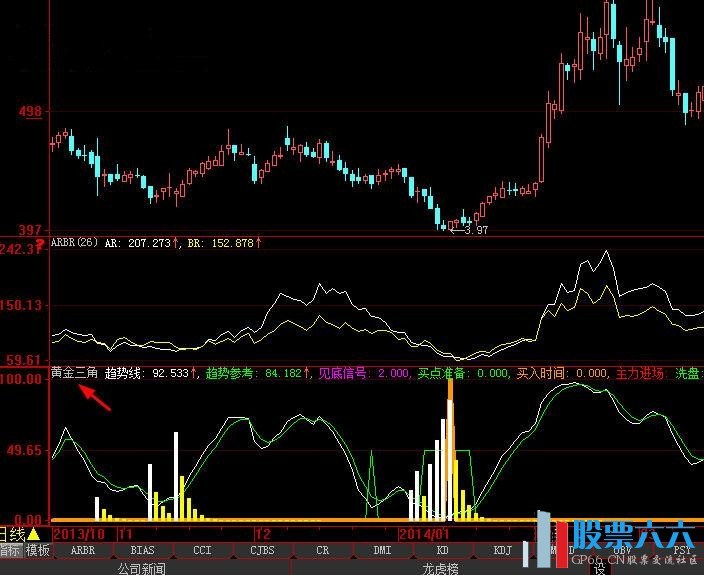
Task: Click the 黄金三角 indicator name
Action: click(75, 373)
